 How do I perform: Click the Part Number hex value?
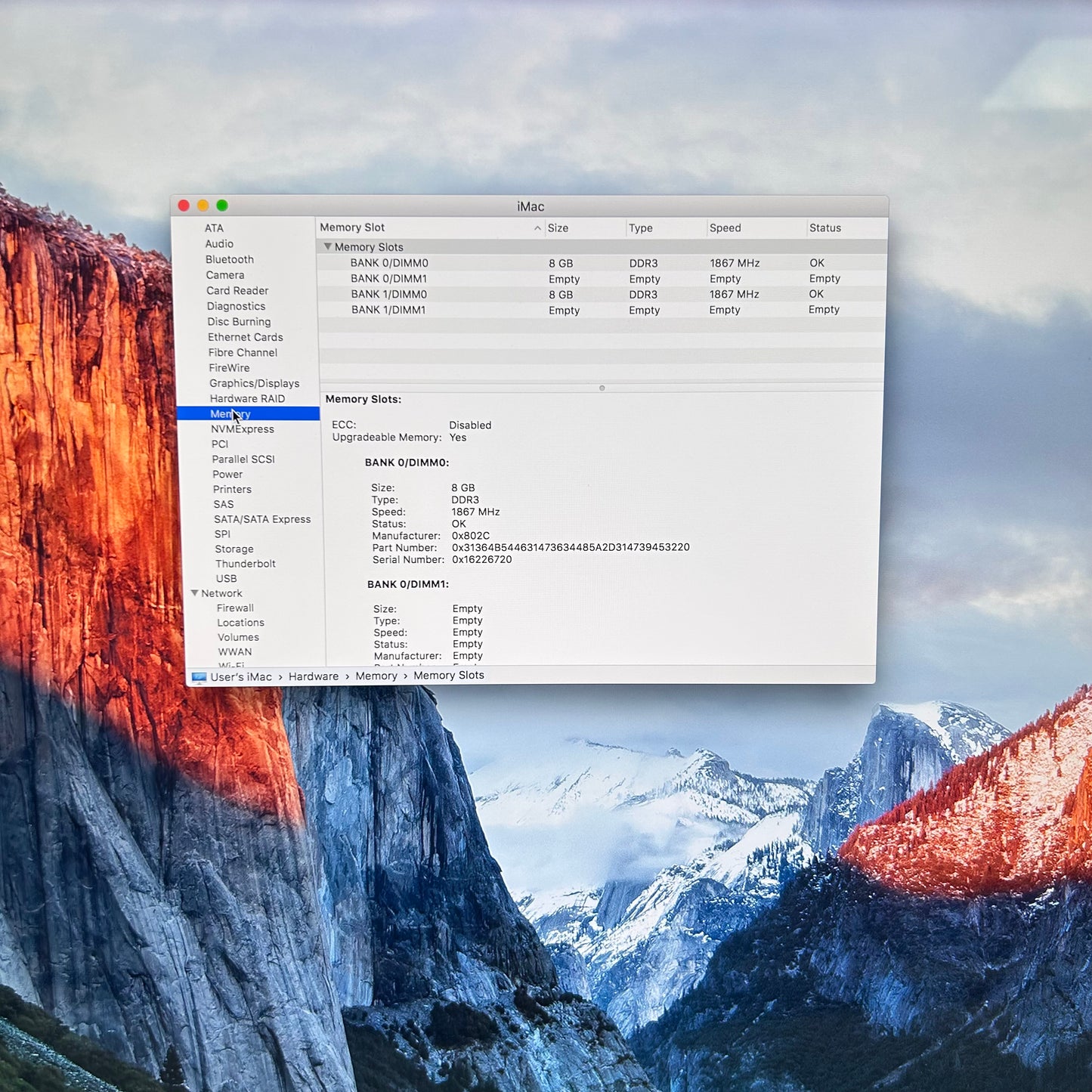click(571, 547)
